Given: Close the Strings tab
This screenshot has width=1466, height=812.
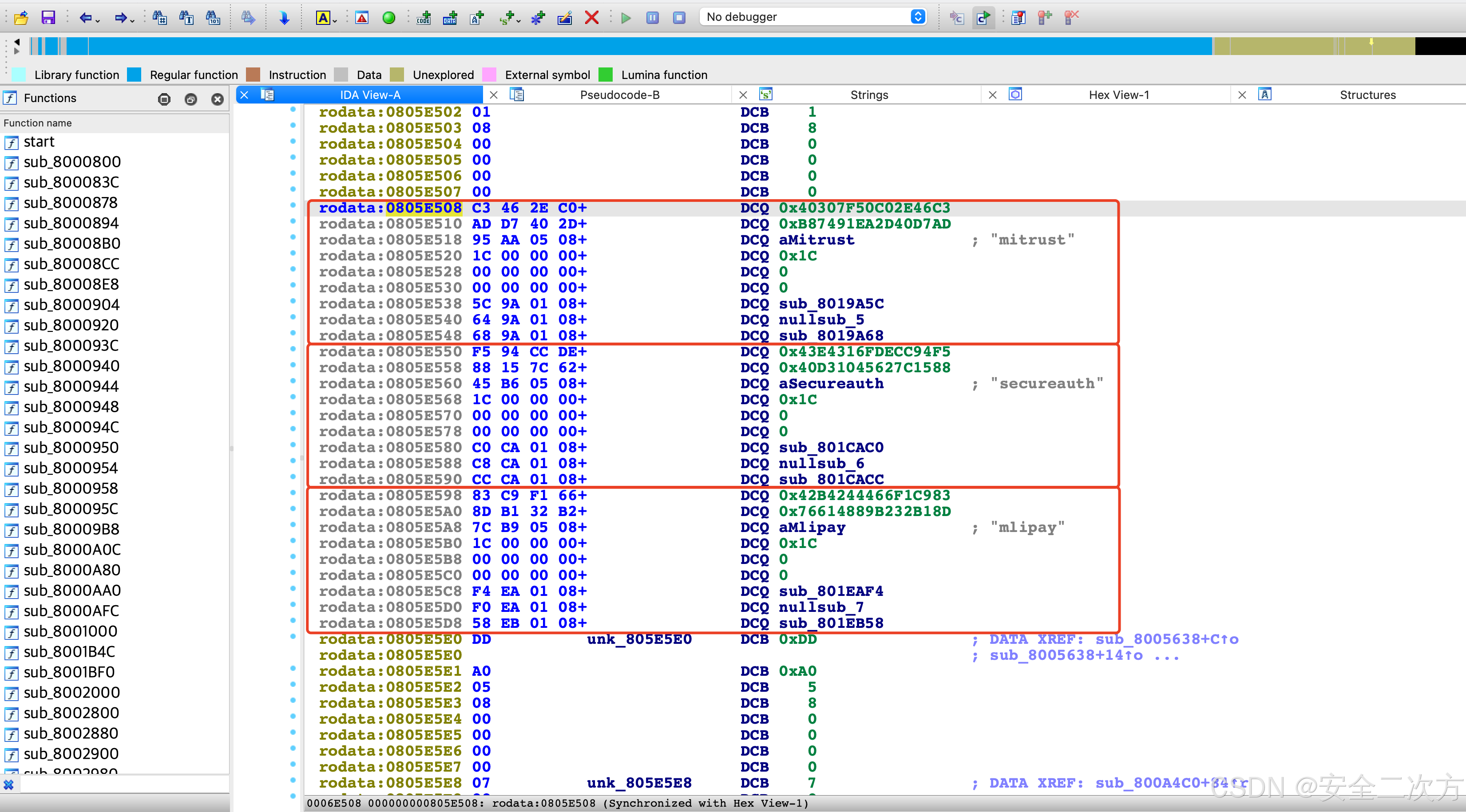Looking at the screenshot, I should pyautogui.click(x=743, y=95).
